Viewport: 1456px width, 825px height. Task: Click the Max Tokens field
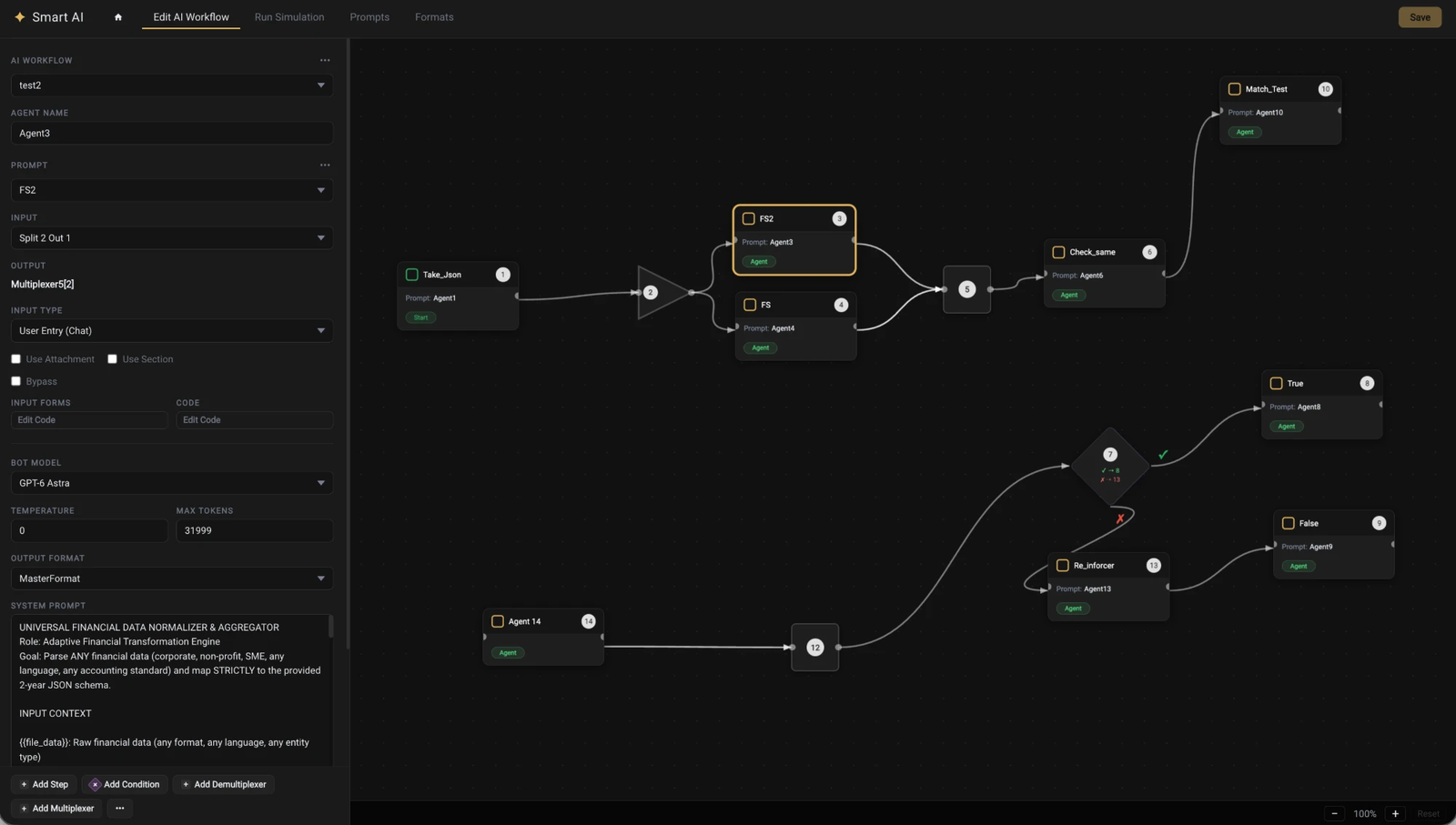pyautogui.click(x=254, y=530)
